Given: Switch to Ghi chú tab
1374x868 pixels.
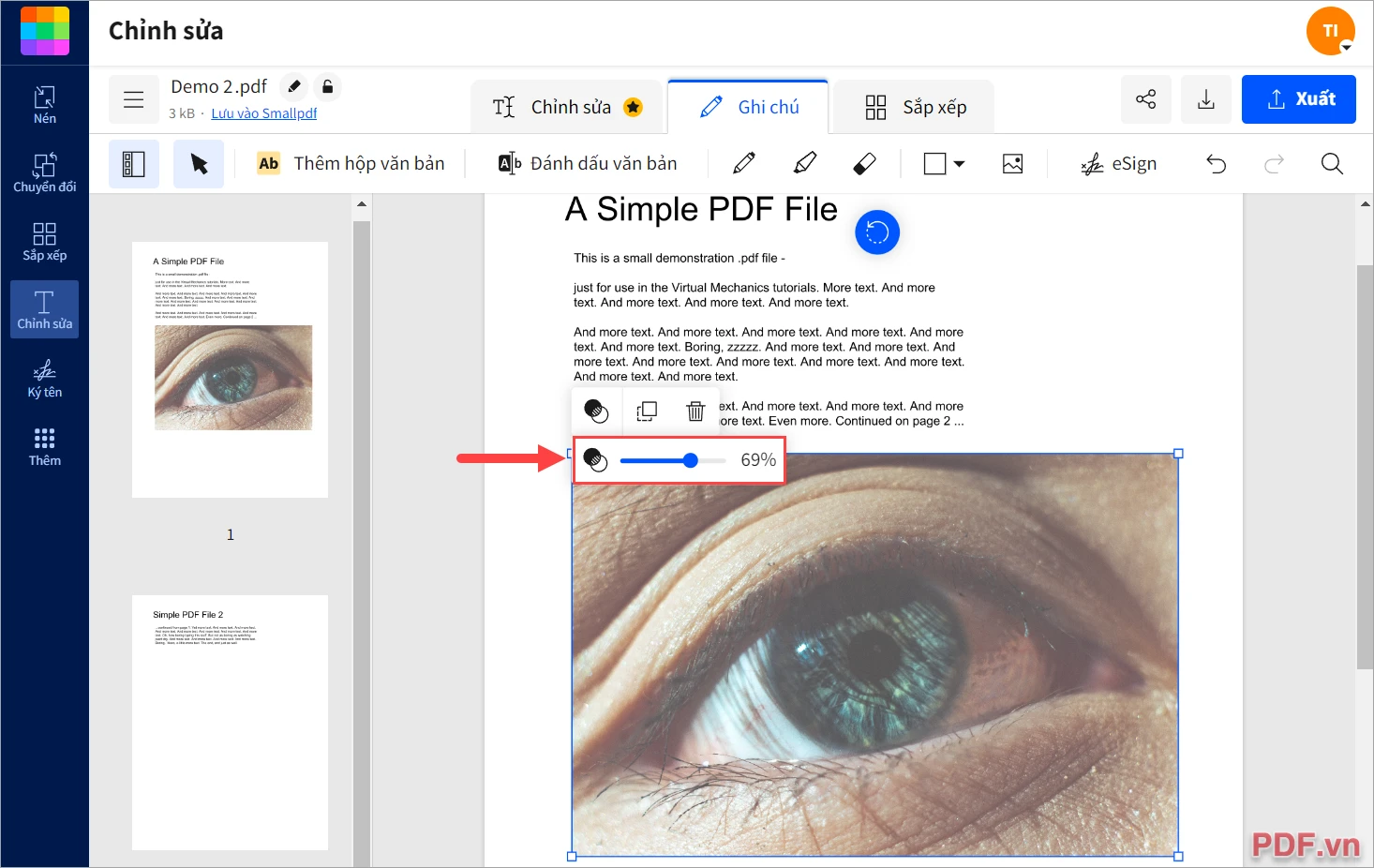Looking at the screenshot, I should coord(748,107).
